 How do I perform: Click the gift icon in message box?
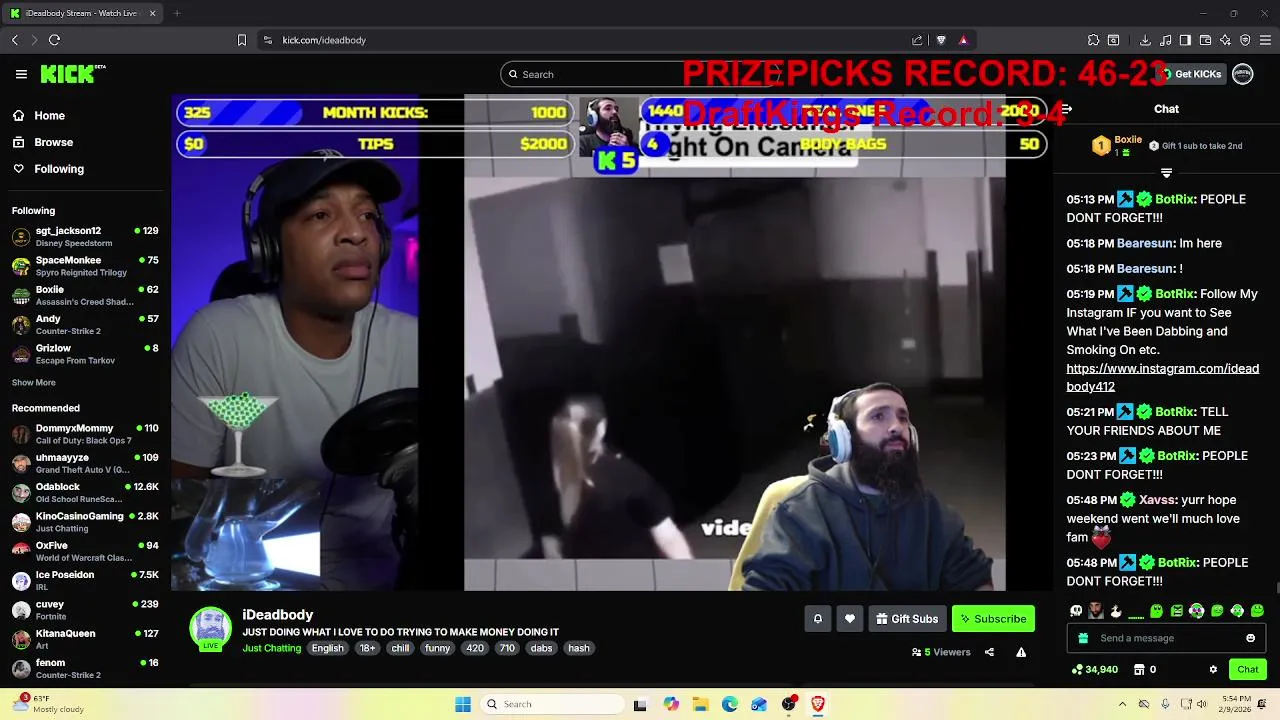click(x=1083, y=638)
